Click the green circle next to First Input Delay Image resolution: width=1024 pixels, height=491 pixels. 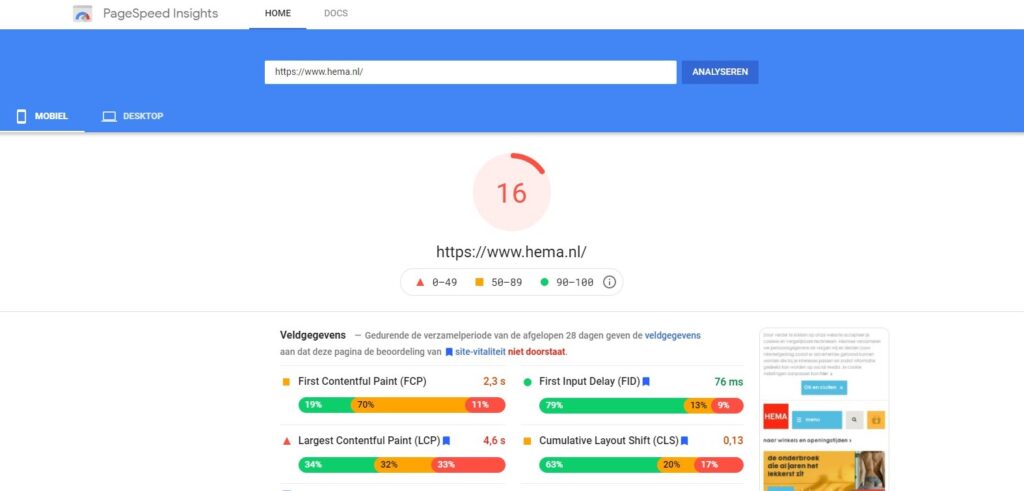pos(527,382)
